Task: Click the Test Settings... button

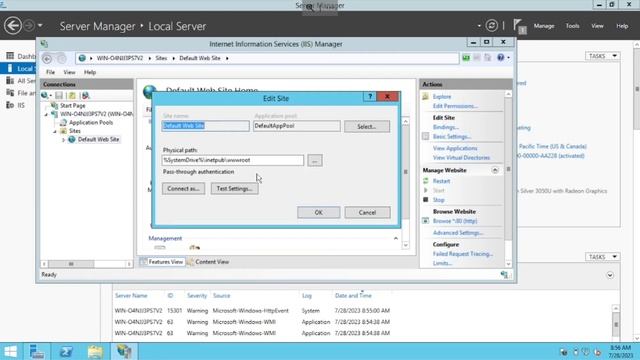Action: tap(234, 189)
